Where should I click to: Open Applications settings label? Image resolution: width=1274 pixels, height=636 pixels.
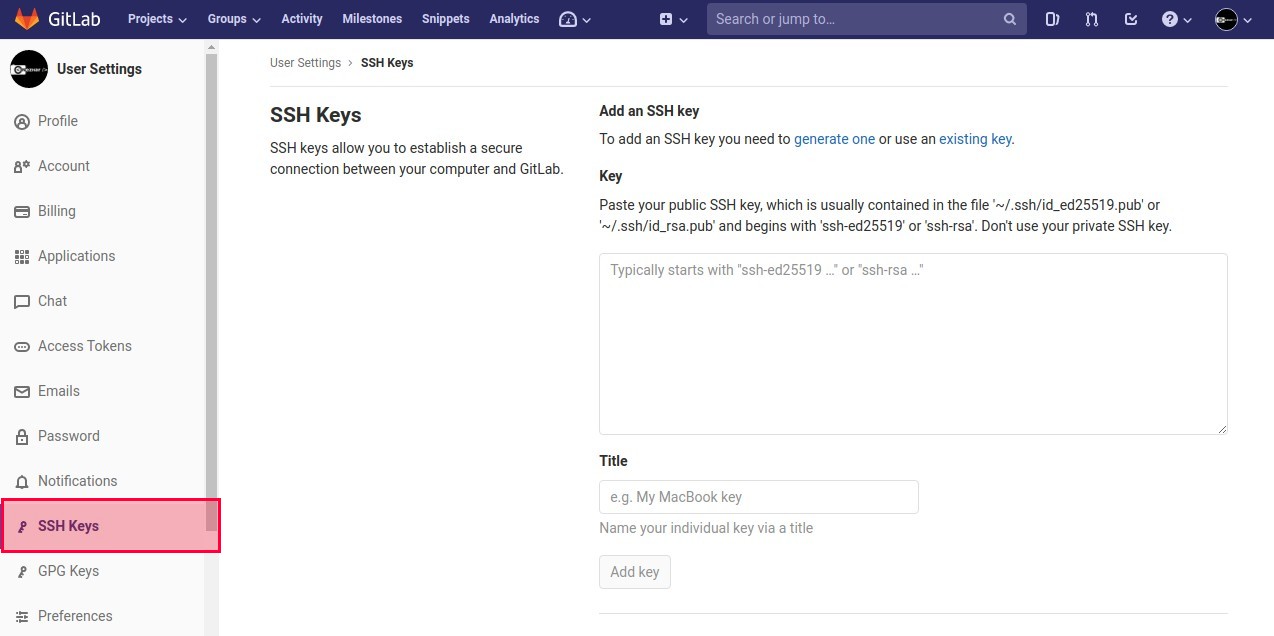tap(77, 256)
